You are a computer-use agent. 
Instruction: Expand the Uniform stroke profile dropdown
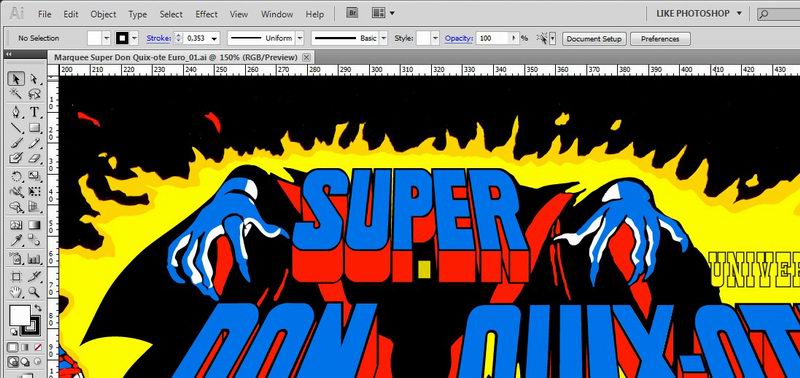[300, 38]
